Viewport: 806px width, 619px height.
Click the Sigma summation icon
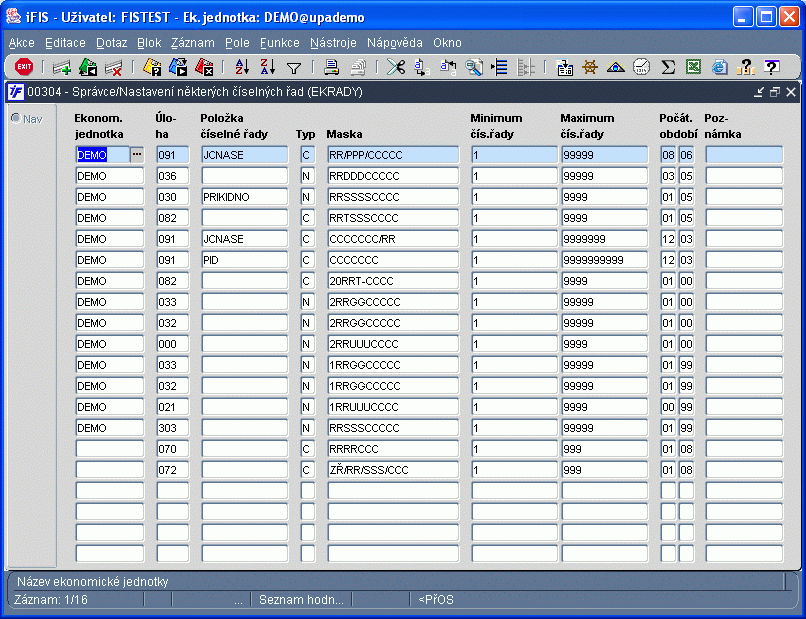(x=668, y=67)
